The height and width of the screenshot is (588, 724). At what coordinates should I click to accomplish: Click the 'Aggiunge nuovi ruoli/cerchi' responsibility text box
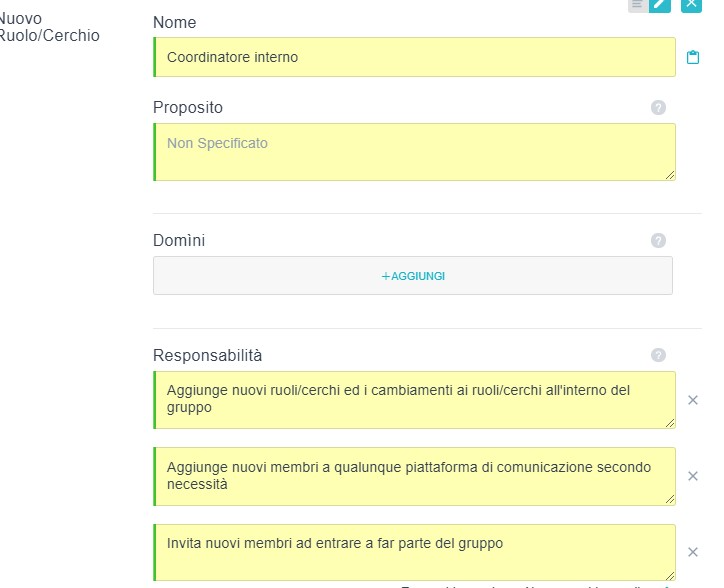pos(415,399)
